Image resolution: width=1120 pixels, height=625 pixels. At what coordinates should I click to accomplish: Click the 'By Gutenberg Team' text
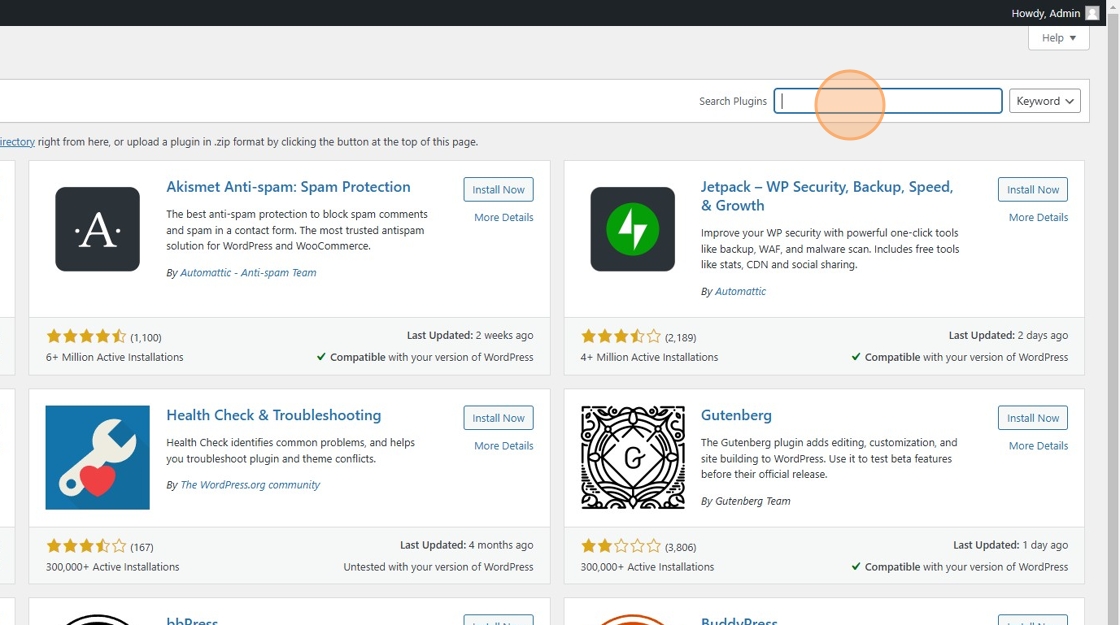[x=746, y=501]
